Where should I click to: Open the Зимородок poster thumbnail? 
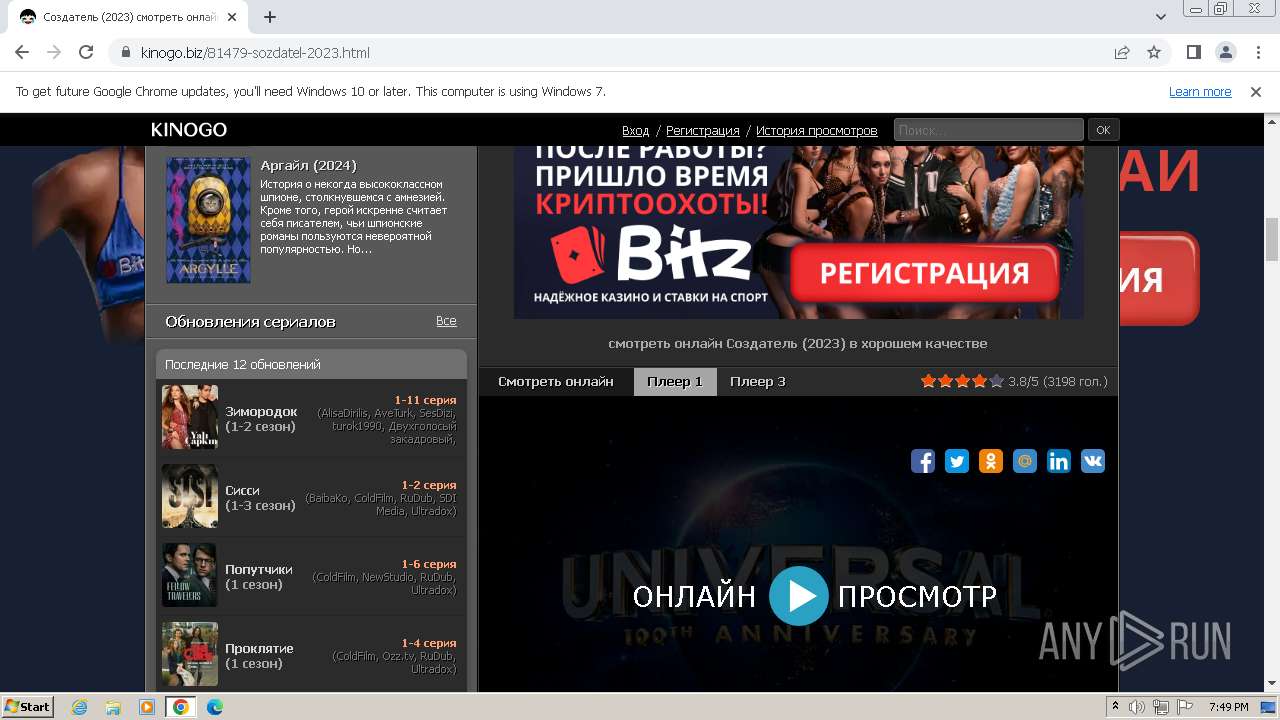(x=190, y=417)
